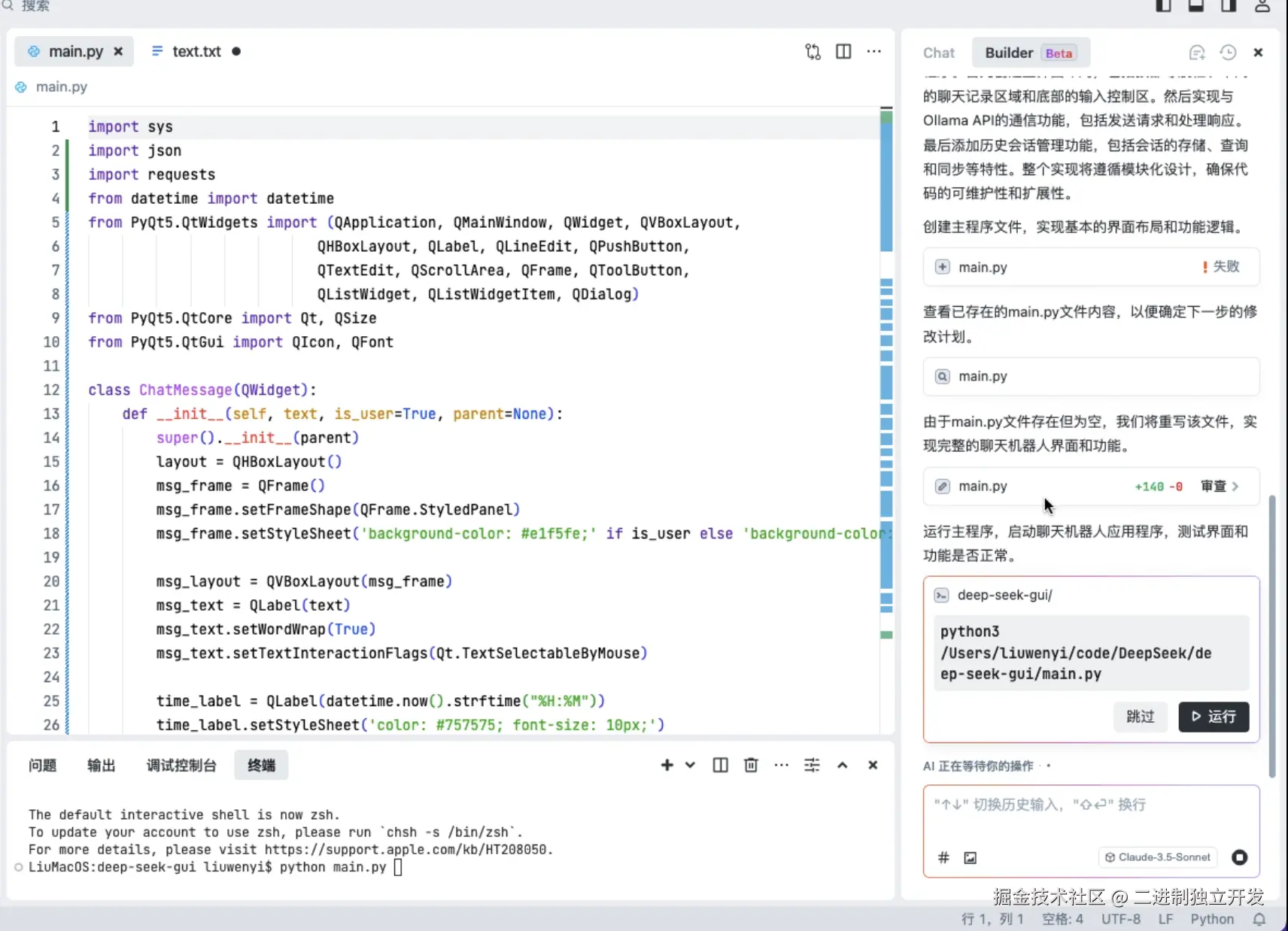This screenshot has width=1288, height=931.
Task: Open the account profile icon
Action: click(x=1262, y=6)
